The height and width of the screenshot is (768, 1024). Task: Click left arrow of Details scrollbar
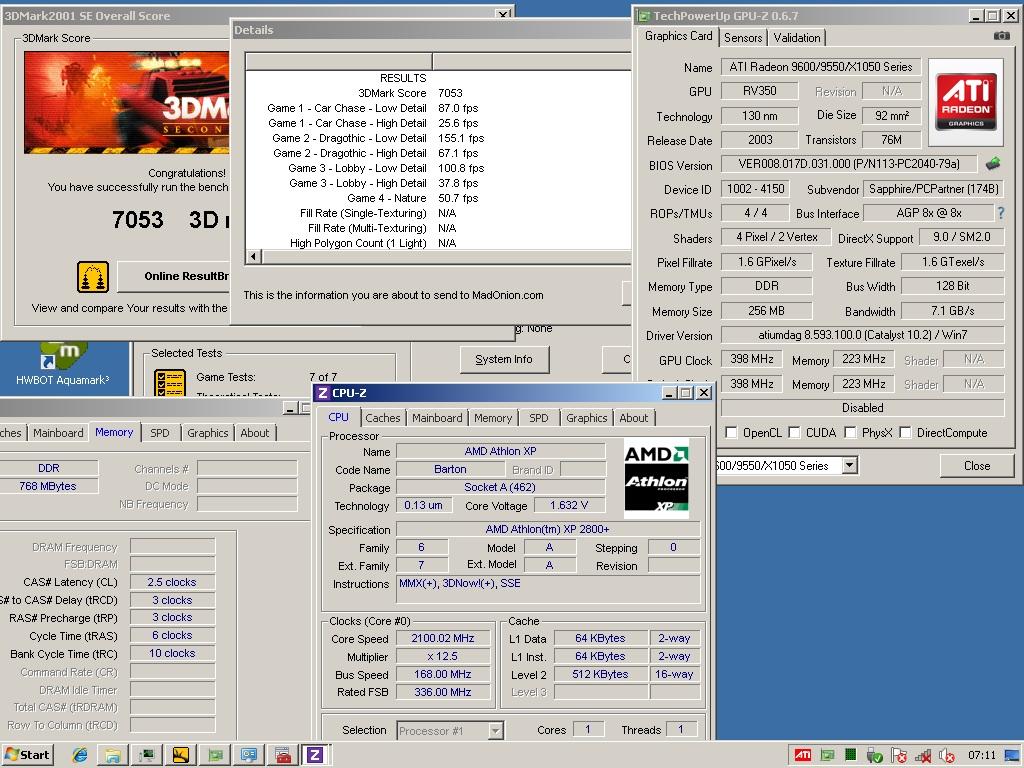(x=253, y=256)
